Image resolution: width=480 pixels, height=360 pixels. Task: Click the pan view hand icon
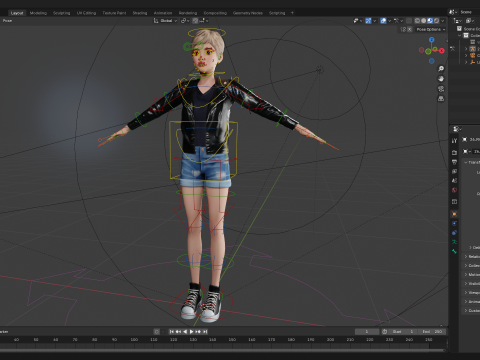(x=441, y=79)
